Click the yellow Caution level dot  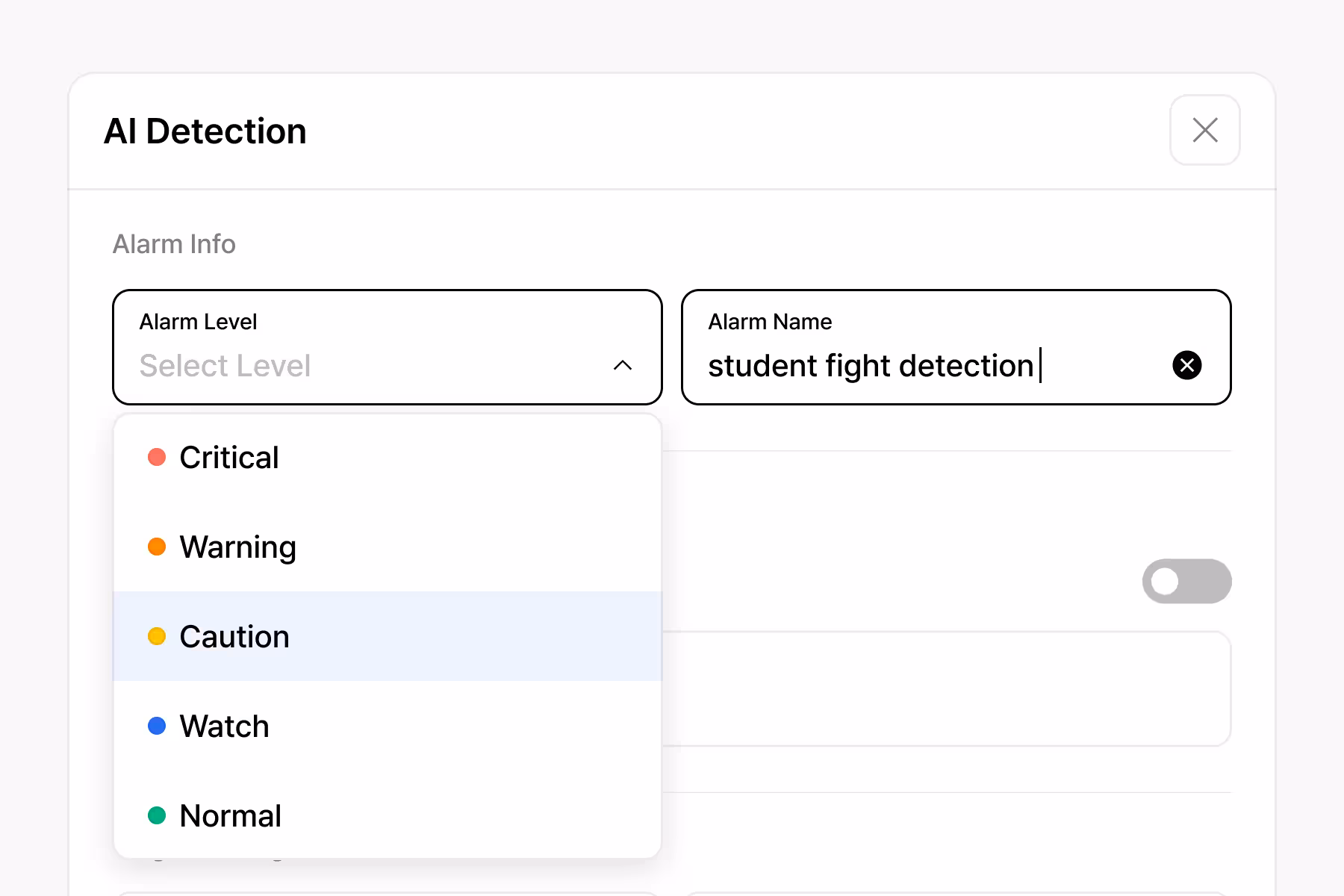coord(157,636)
